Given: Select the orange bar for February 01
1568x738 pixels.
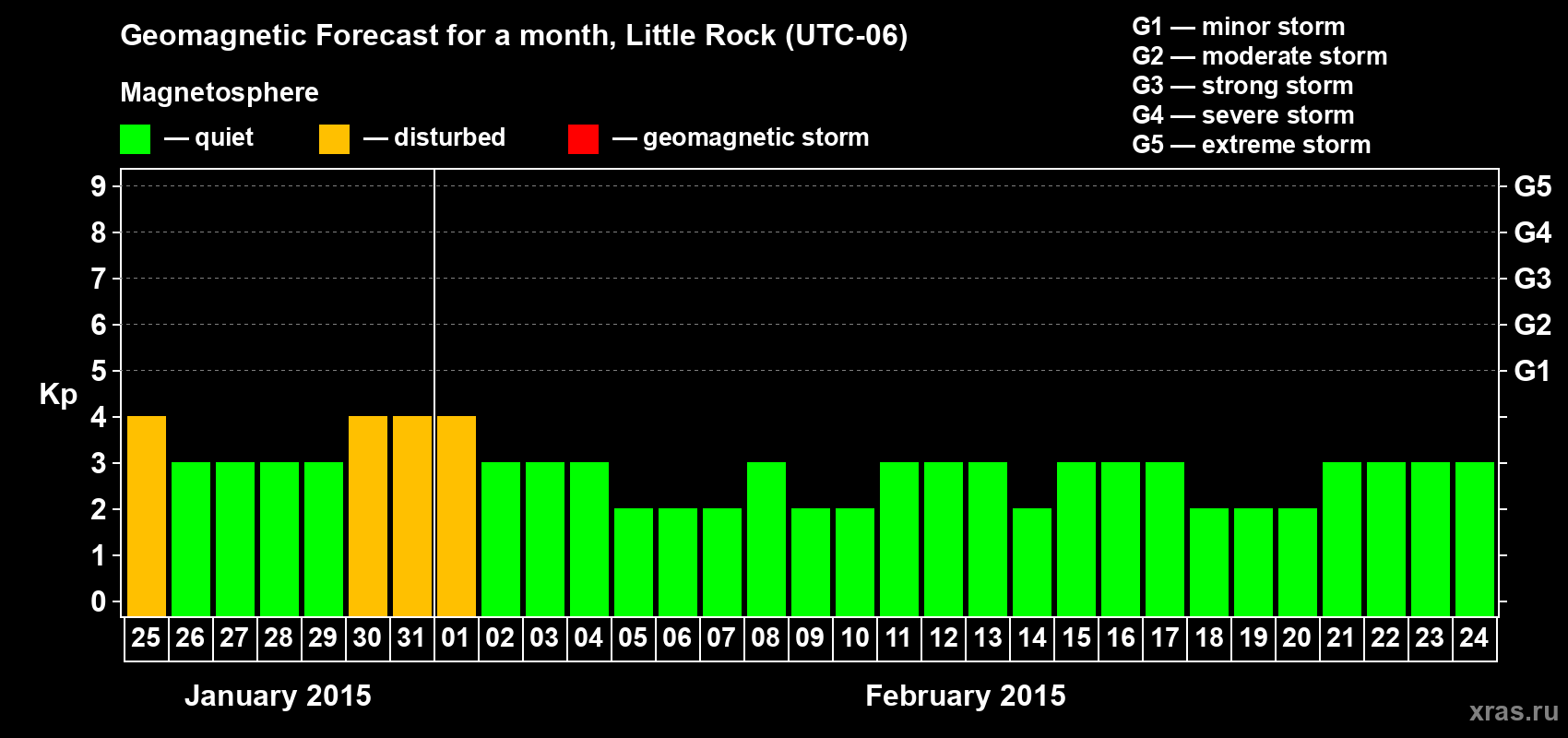Looking at the screenshot, I should 457,516.
